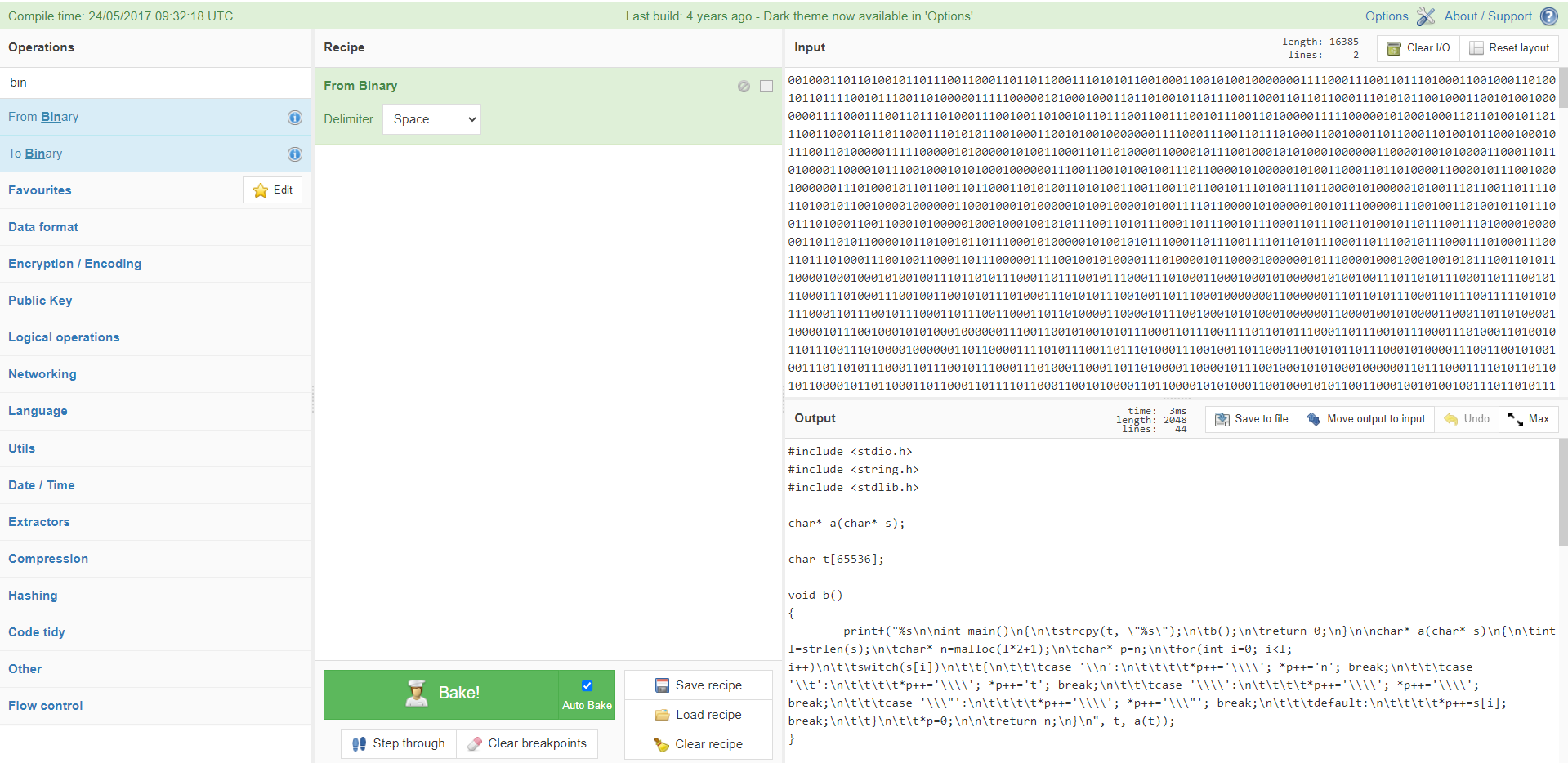1568x763 pixels.
Task: Expand the Encryption / Encoding category
Action: pyautogui.click(x=74, y=264)
